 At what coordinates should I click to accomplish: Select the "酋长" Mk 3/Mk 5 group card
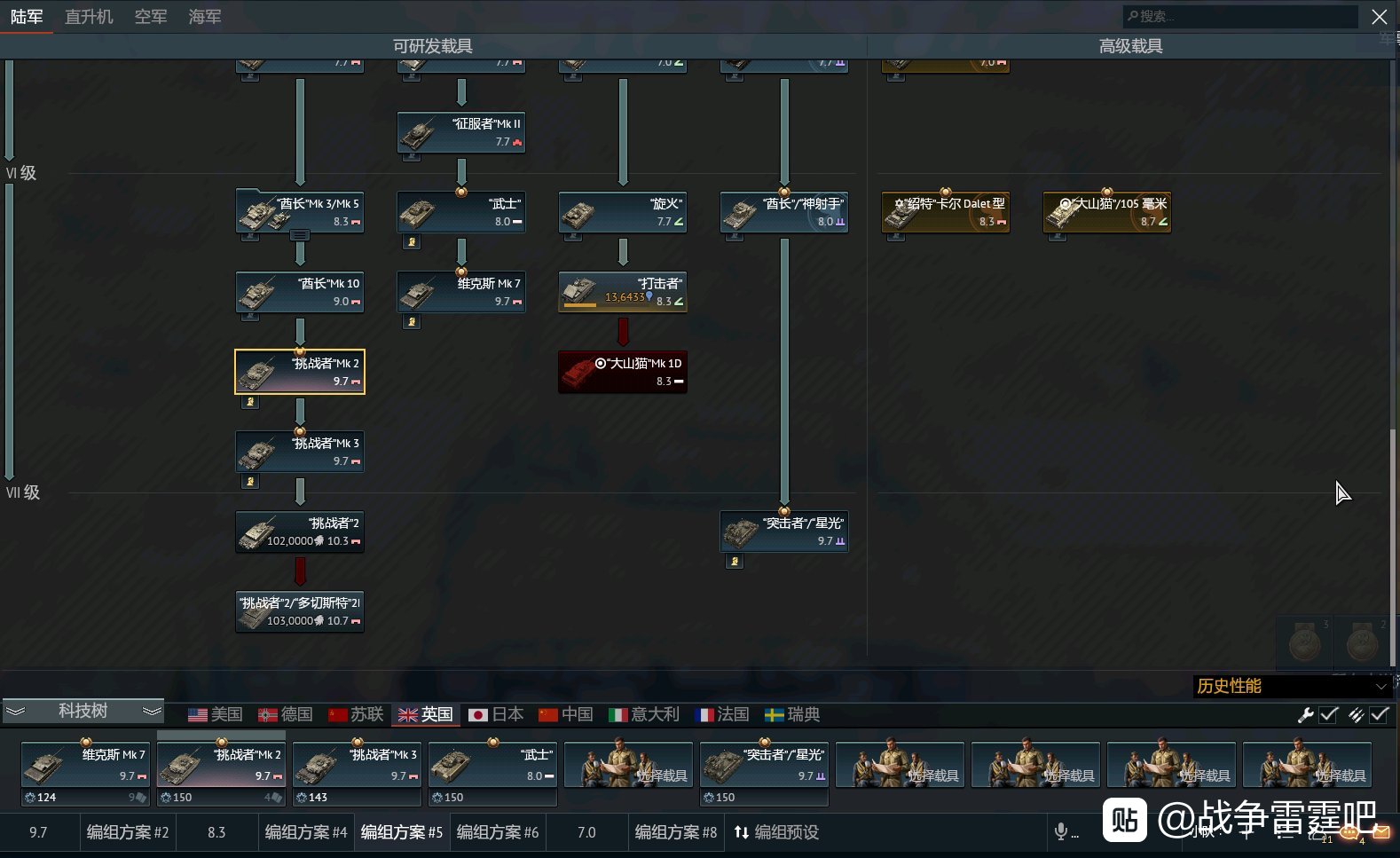pyautogui.click(x=300, y=212)
